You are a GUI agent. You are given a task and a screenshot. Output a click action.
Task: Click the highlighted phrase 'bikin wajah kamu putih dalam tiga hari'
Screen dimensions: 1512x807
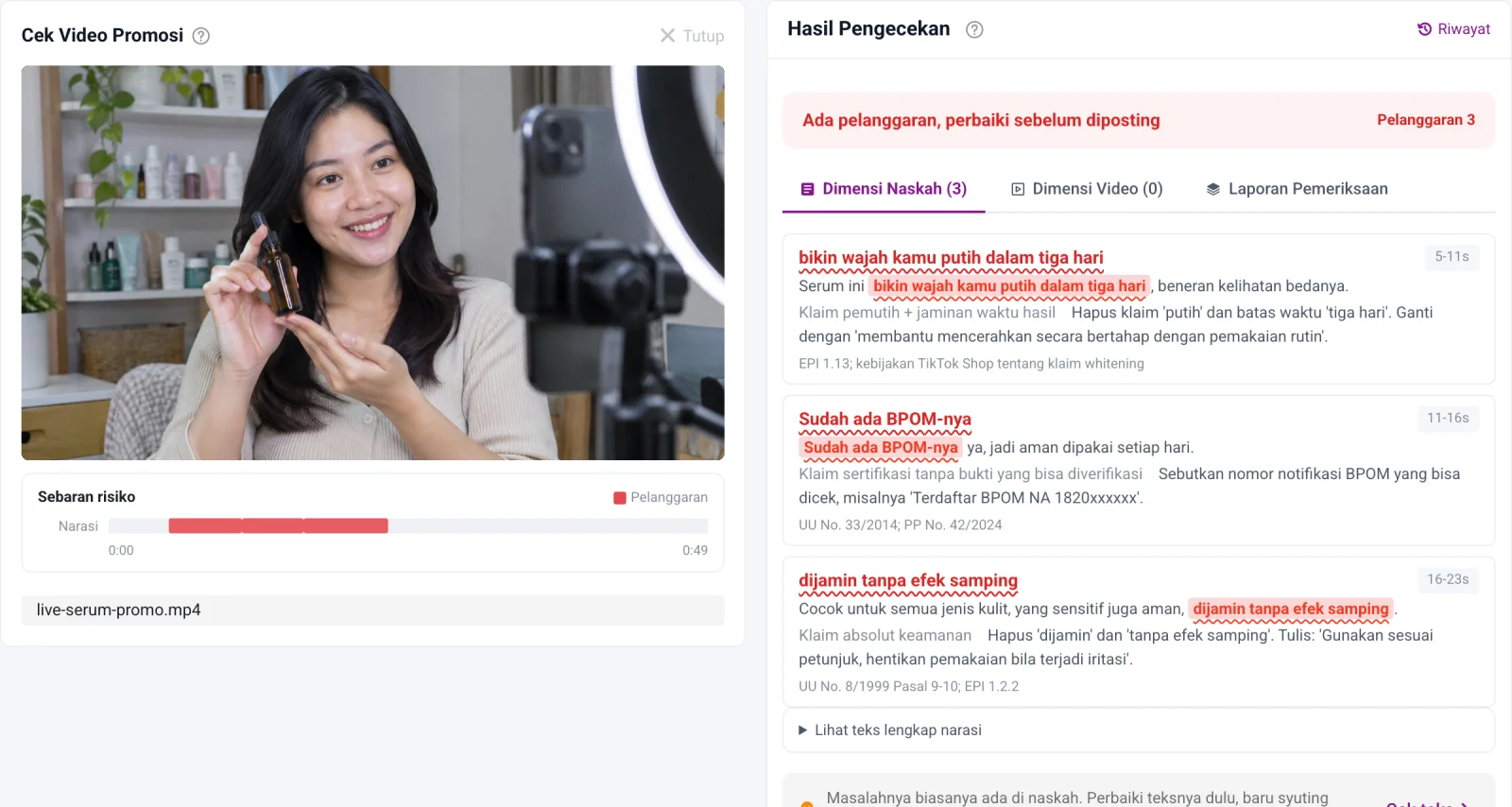(1009, 286)
